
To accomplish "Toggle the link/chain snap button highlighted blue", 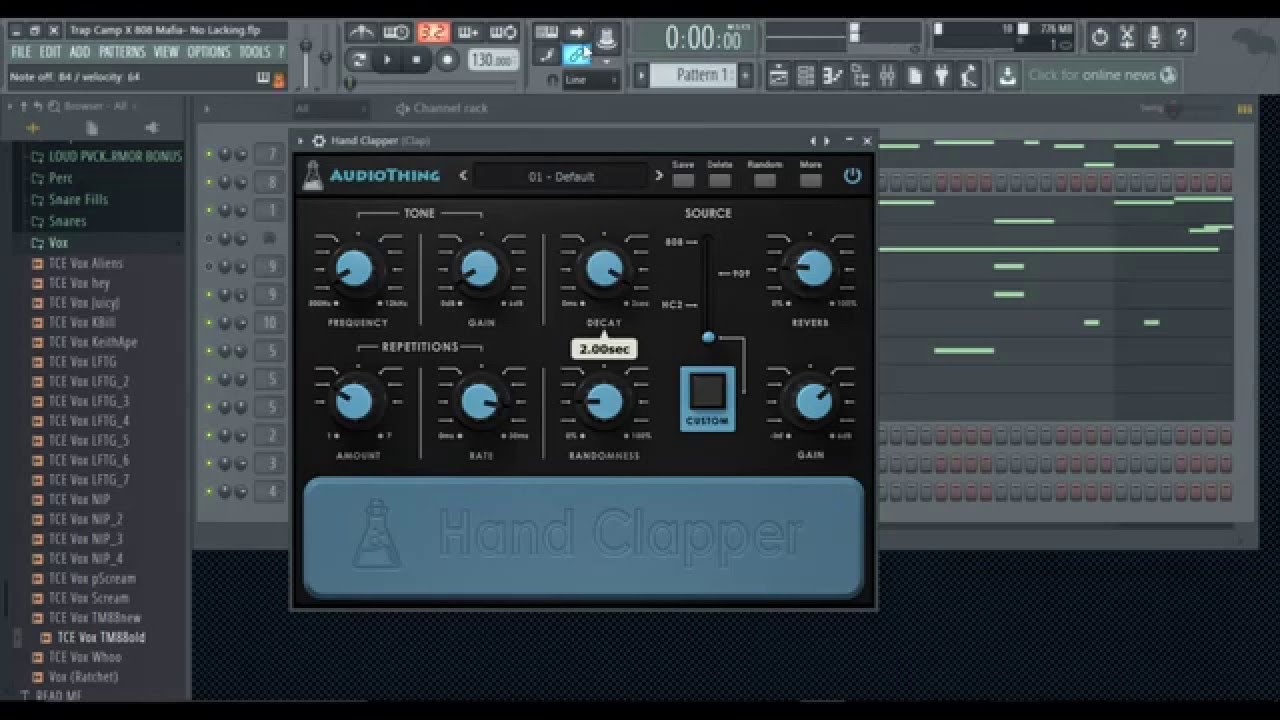I will tap(577, 55).
